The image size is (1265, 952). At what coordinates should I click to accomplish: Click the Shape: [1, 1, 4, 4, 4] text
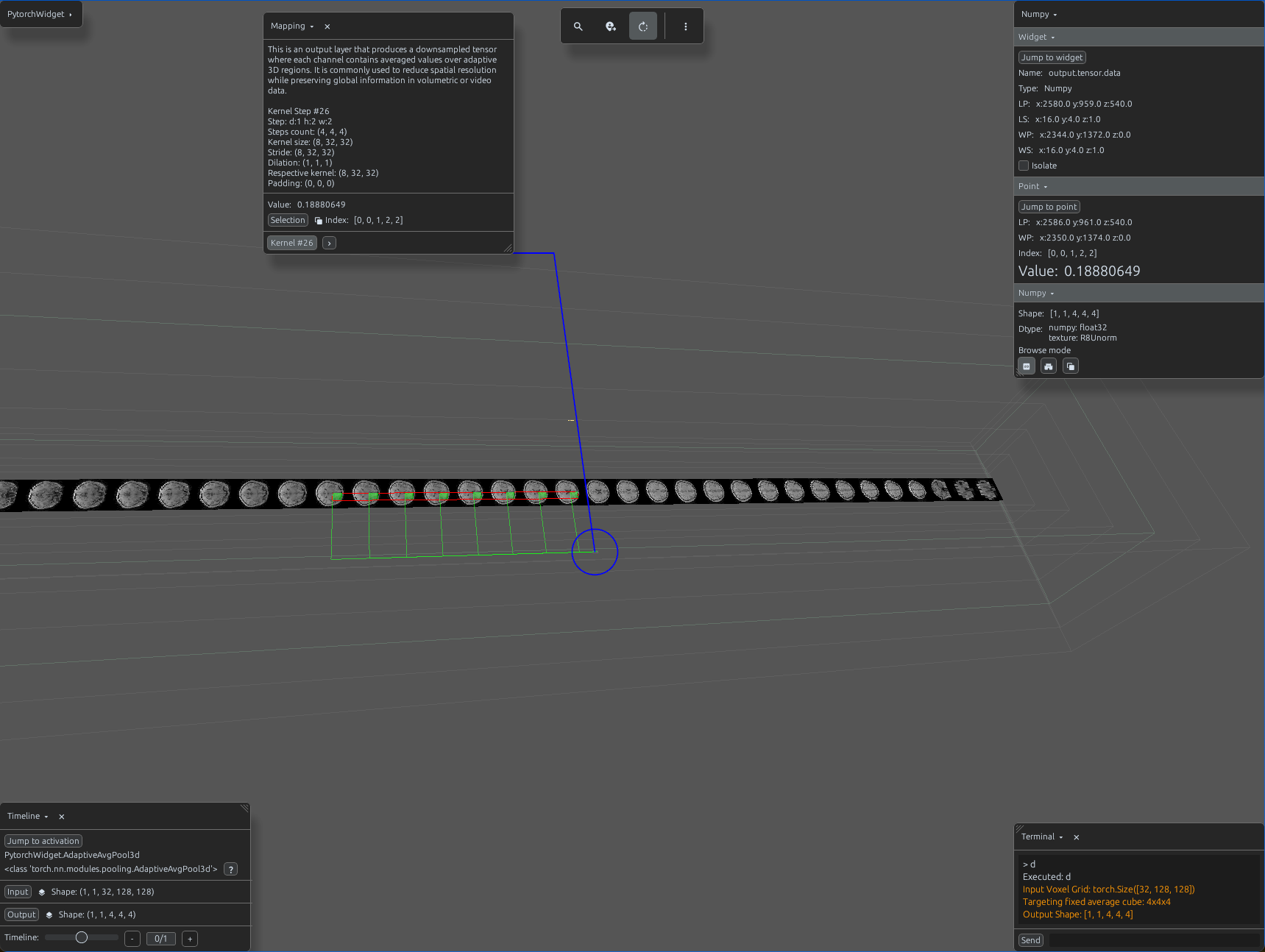pyautogui.click(x=1058, y=313)
